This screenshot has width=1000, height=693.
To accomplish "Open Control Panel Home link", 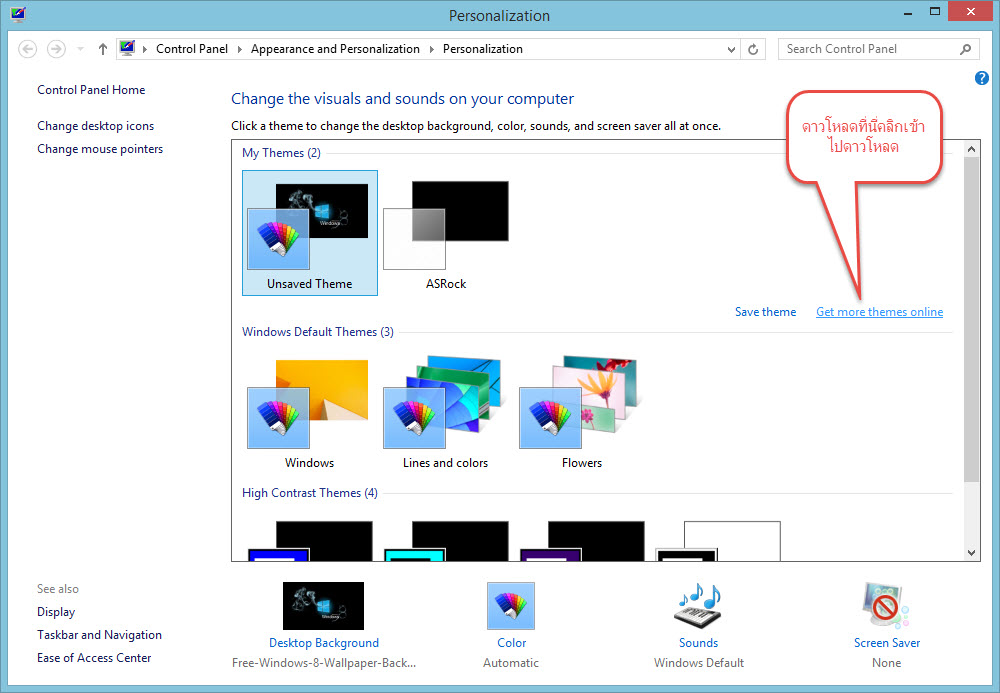I will tap(91, 90).
